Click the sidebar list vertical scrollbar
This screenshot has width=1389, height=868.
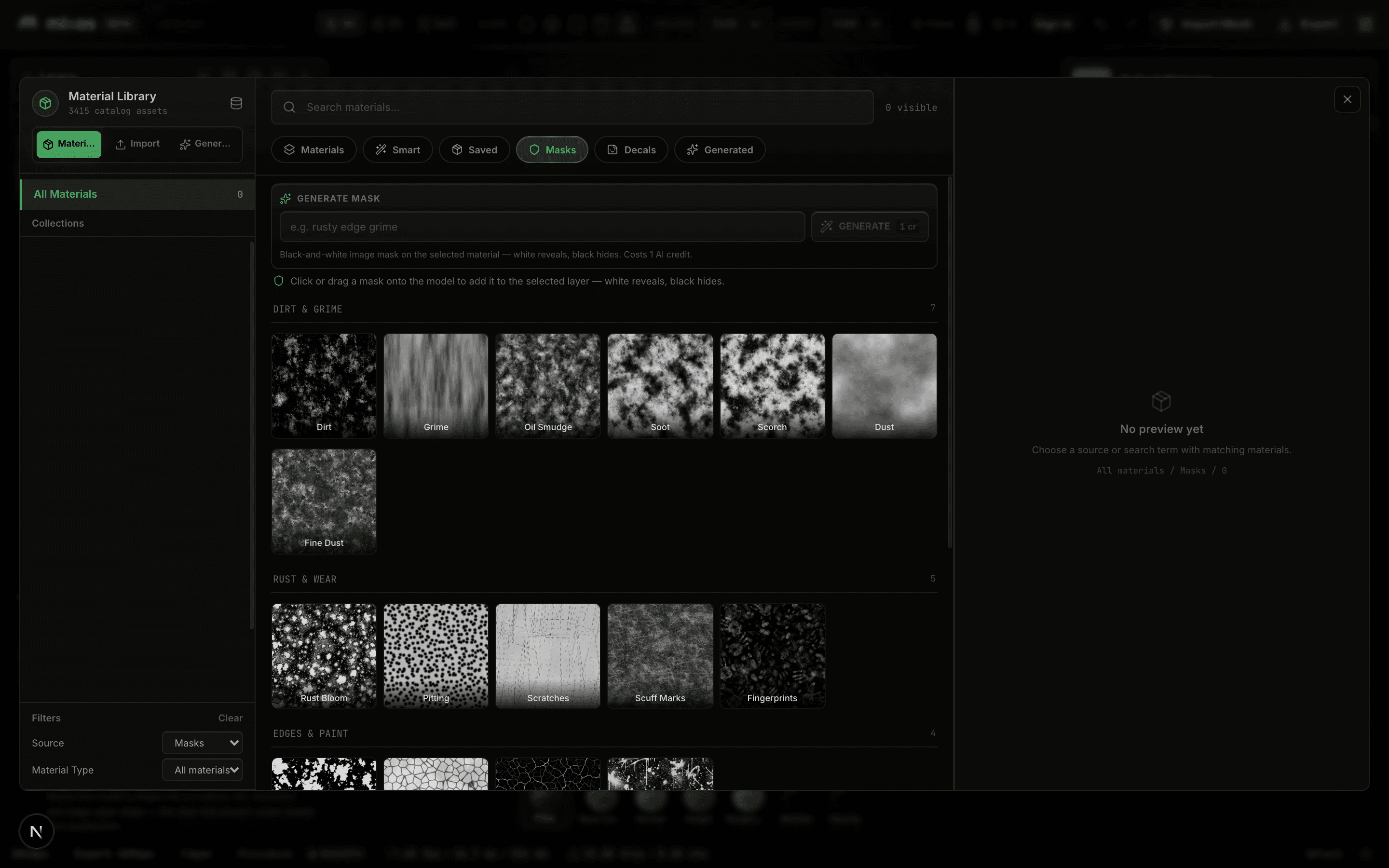(251, 436)
